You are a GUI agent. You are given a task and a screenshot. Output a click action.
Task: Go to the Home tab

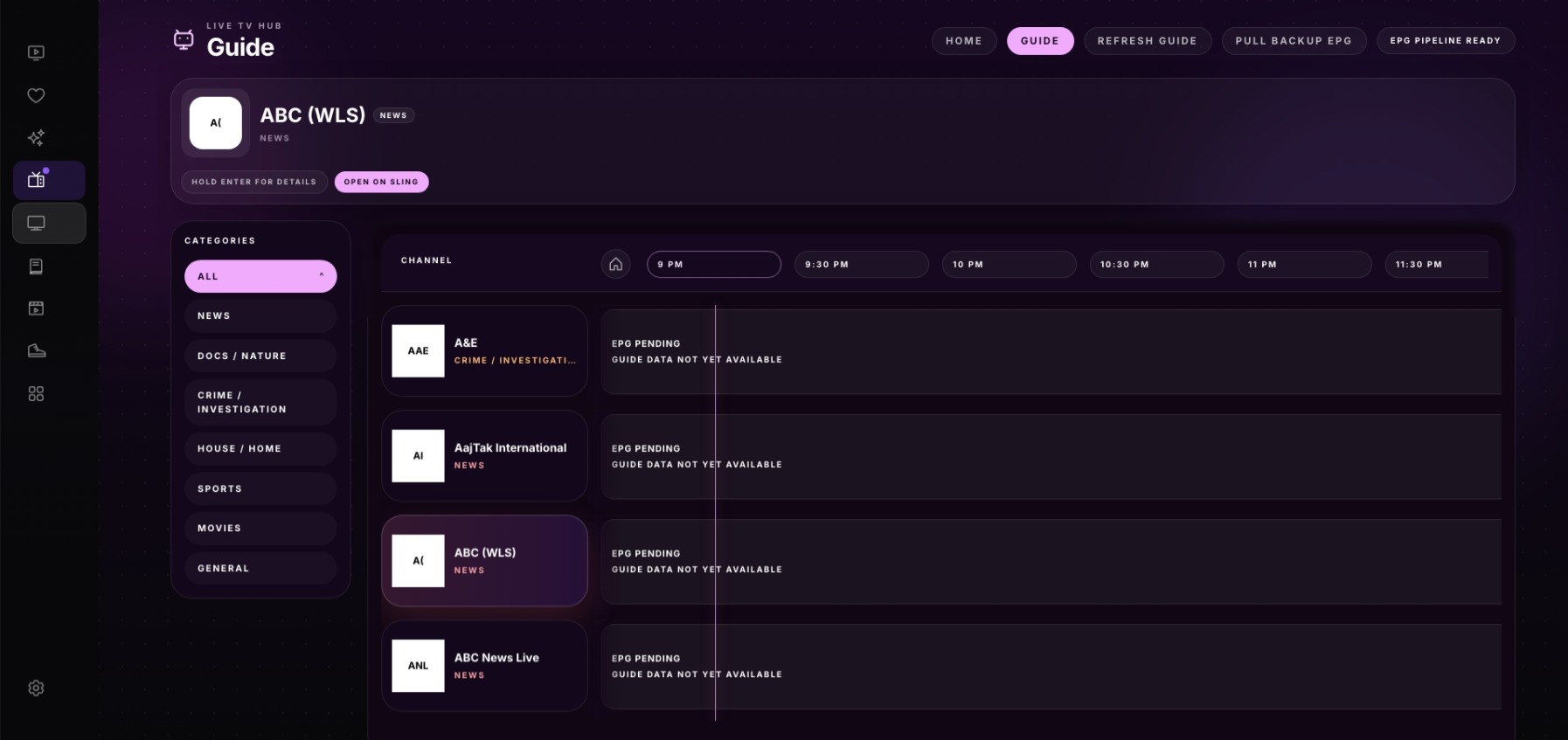964,41
